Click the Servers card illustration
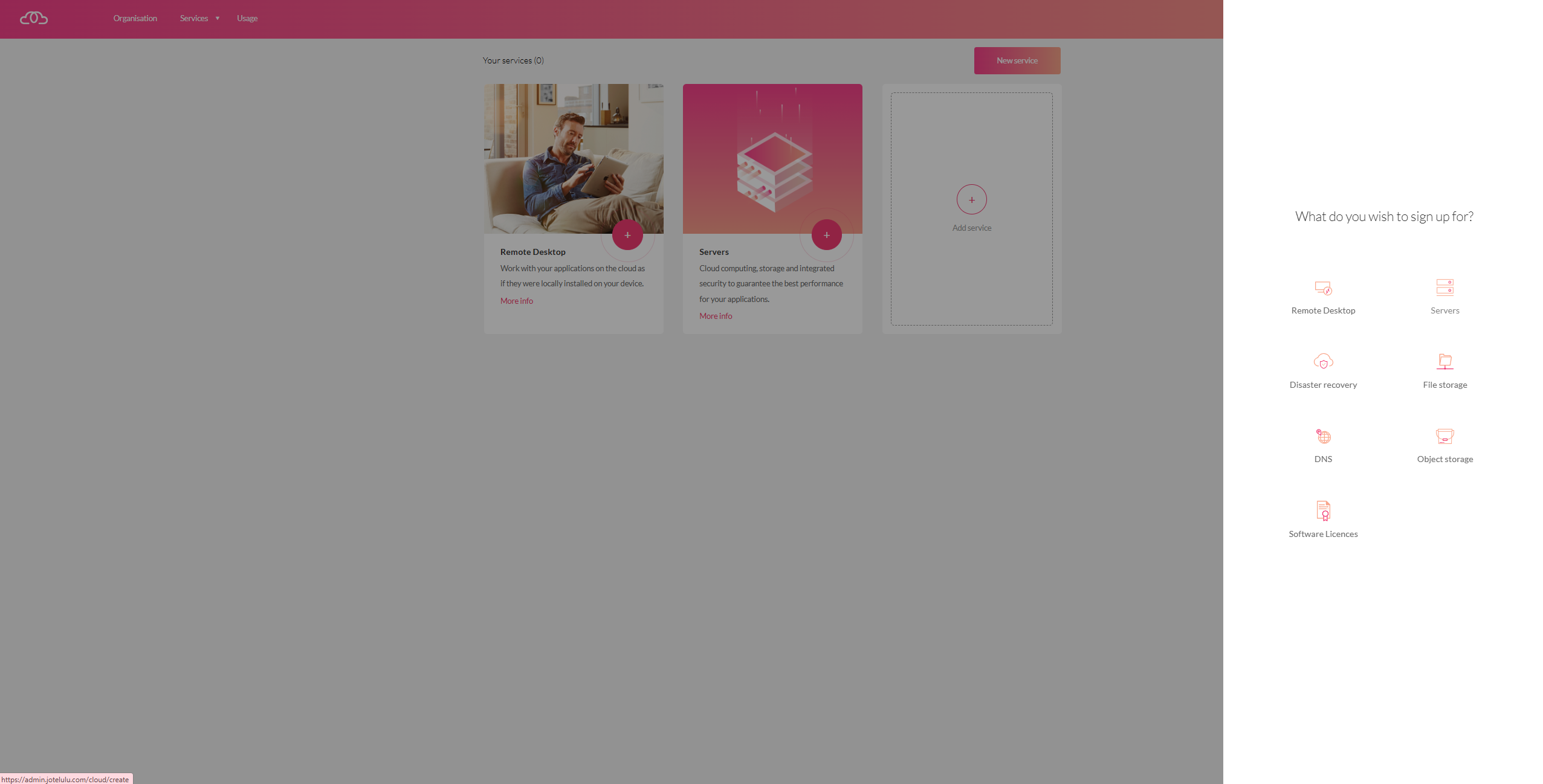Screen dimensions: 1543x784 coord(772,158)
